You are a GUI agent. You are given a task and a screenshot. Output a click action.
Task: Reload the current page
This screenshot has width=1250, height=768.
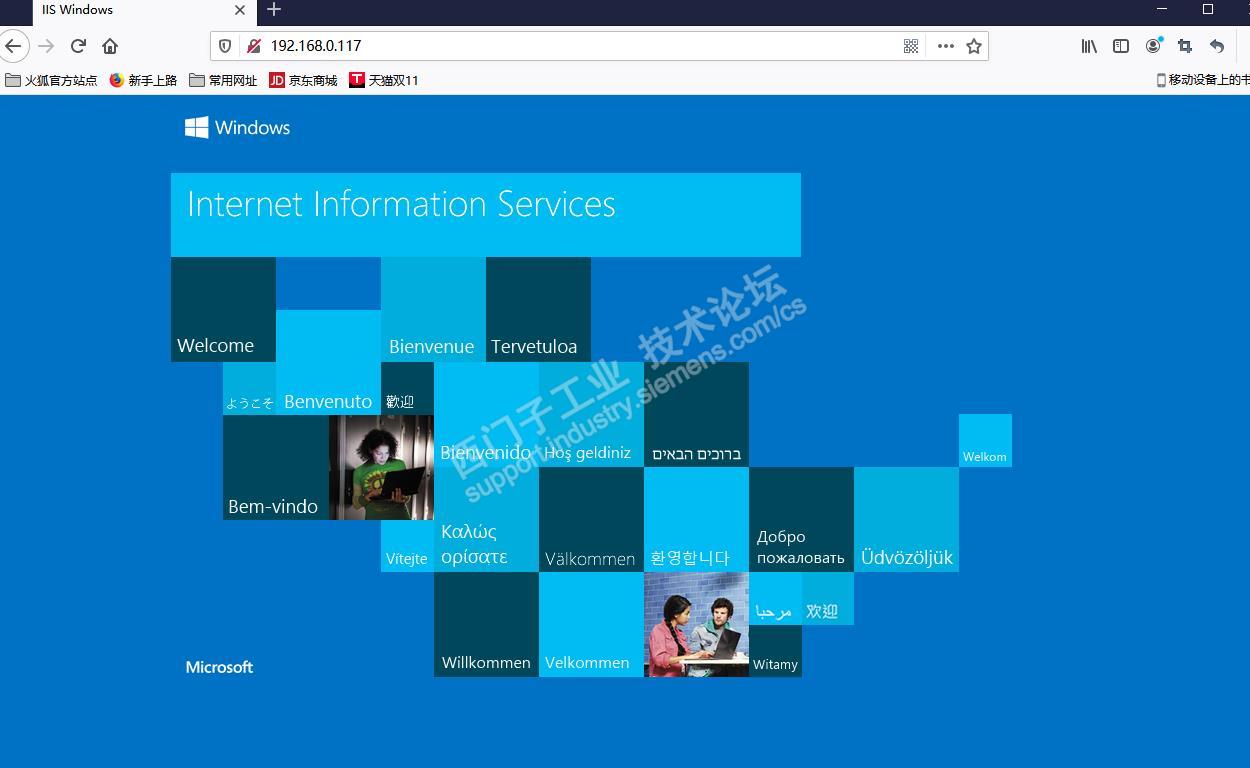pyautogui.click(x=78, y=46)
